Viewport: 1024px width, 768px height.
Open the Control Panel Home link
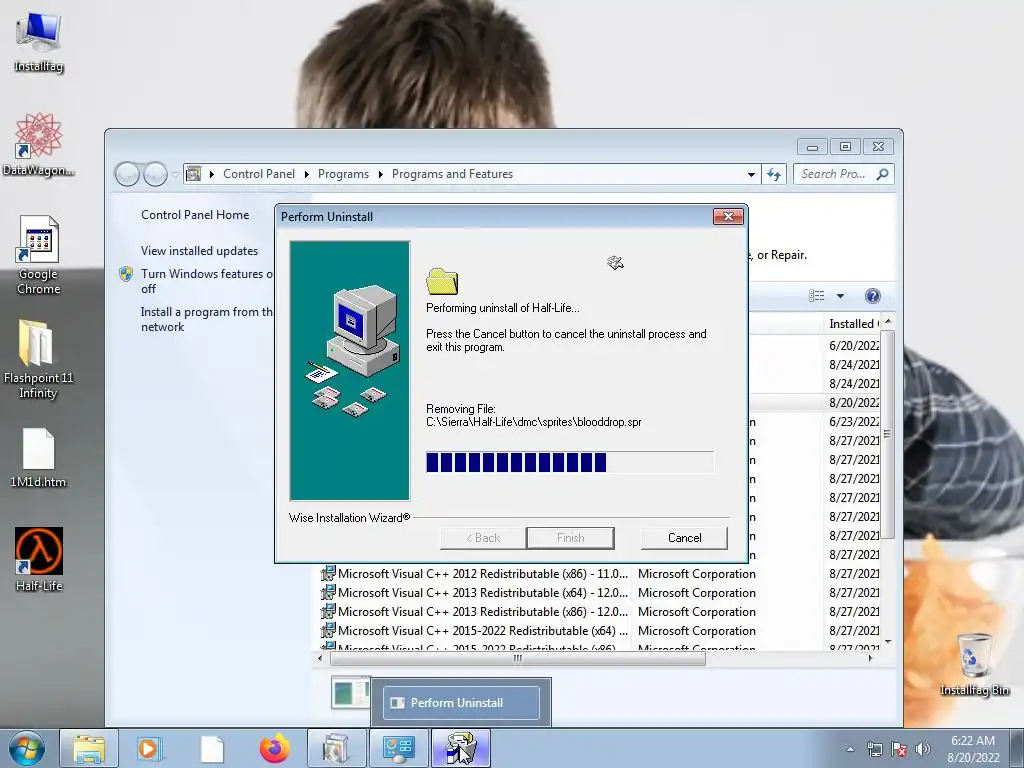(195, 215)
